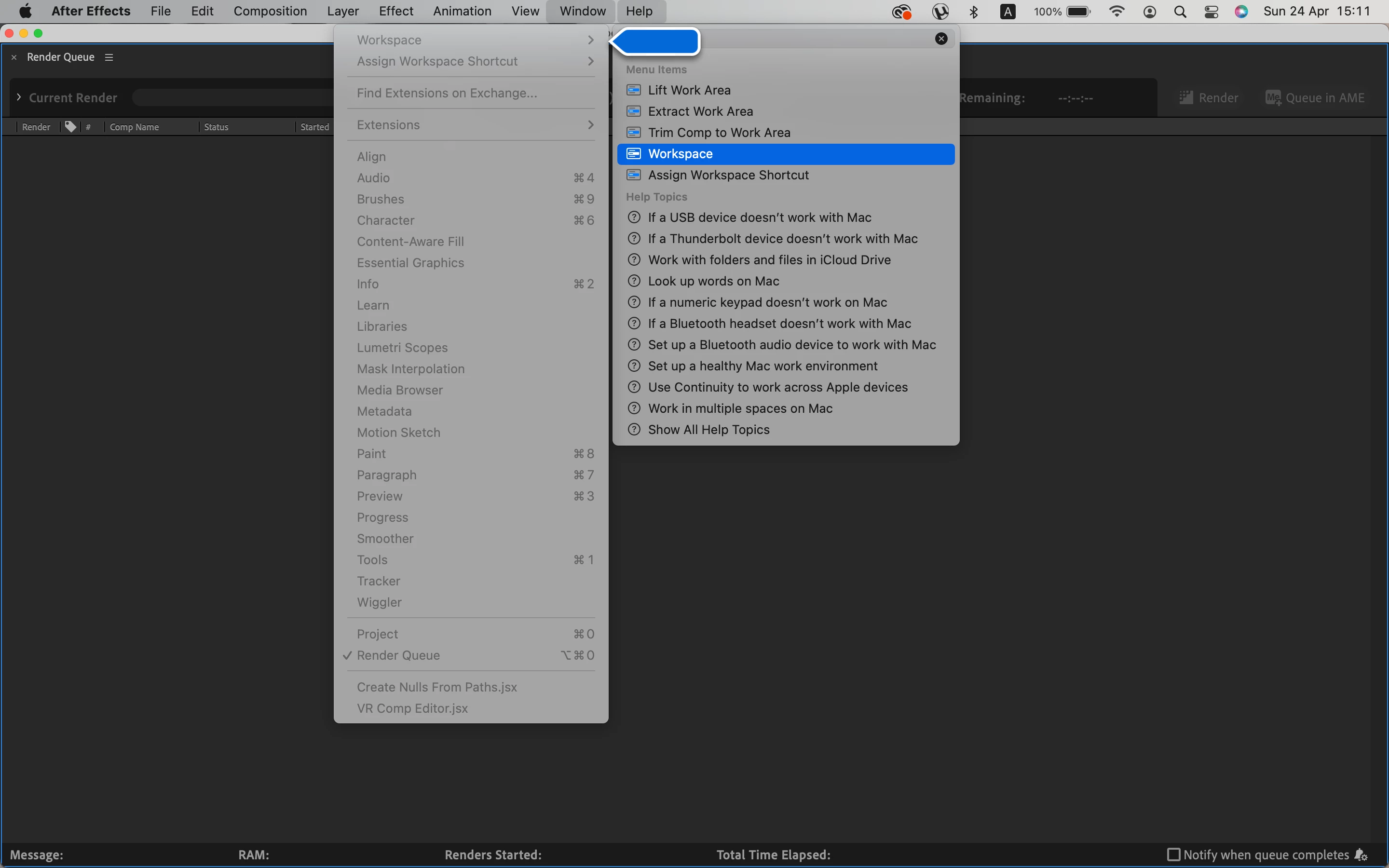
Task: Click the Render Queue panel menu icon
Action: pyautogui.click(x=109, y=57)
